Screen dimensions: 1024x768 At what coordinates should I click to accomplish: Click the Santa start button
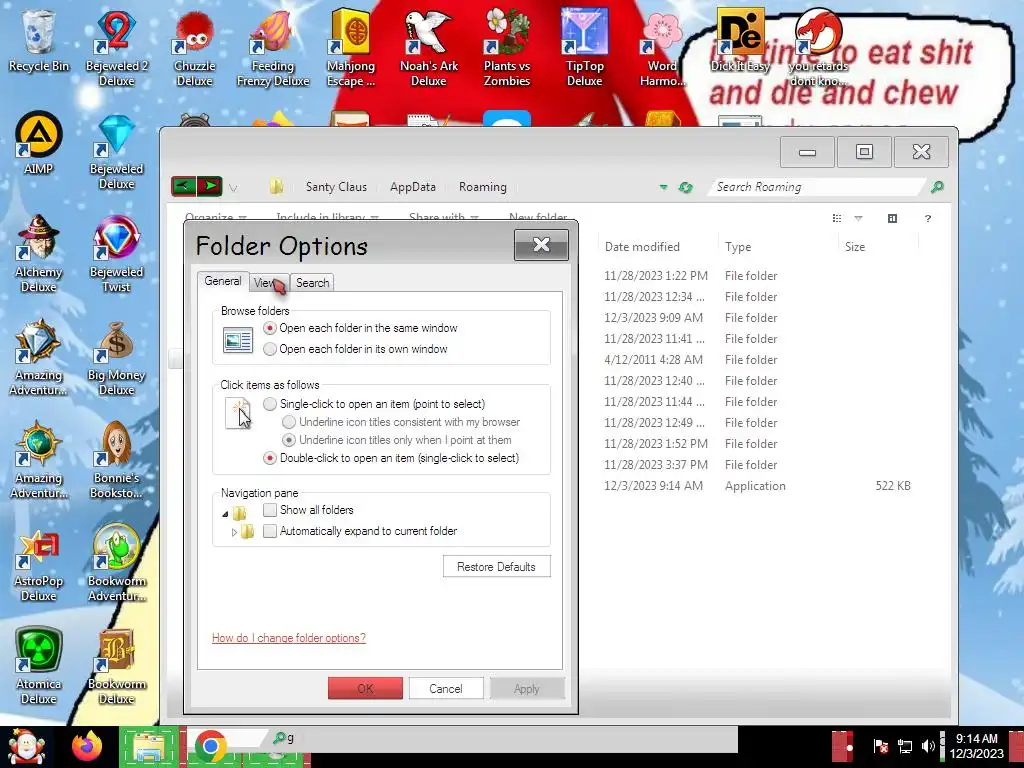pos(25,746)
